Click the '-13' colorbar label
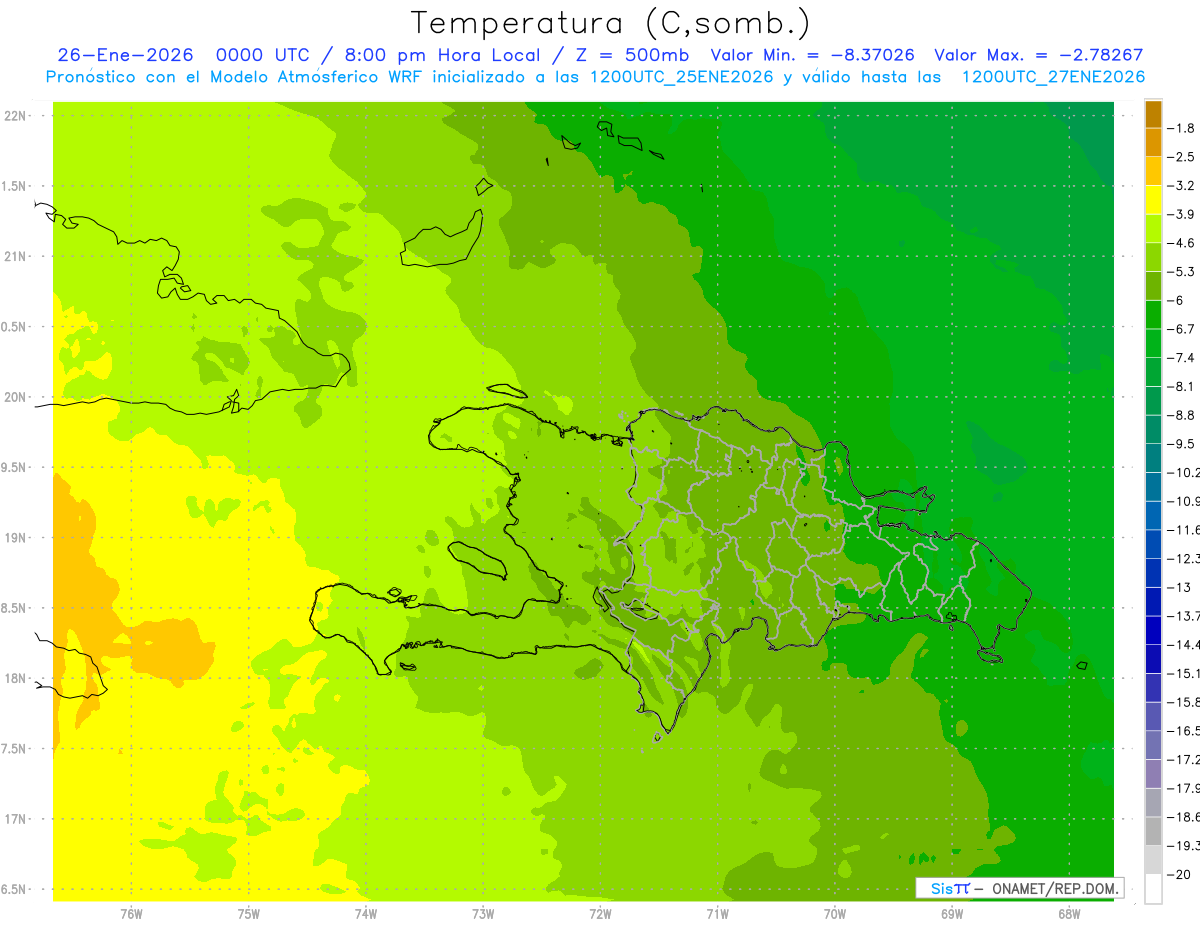The width and height of the screenshot is (1200, 927). pyautogui.click(x=1179, y=587)
